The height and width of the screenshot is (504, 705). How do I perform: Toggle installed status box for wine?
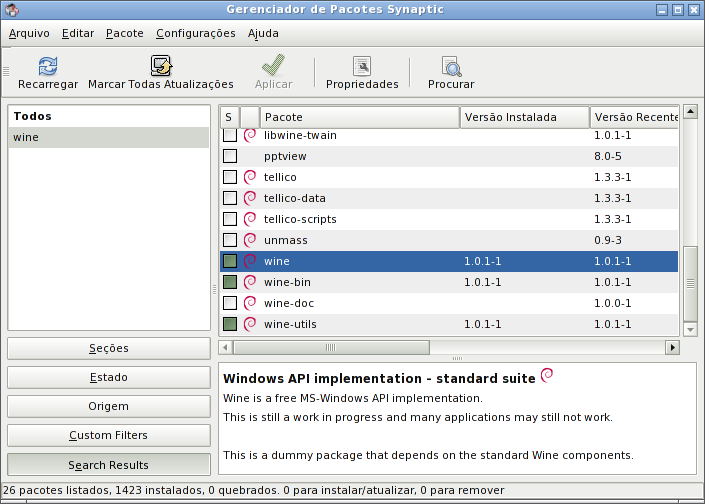(x=230, y=261)
